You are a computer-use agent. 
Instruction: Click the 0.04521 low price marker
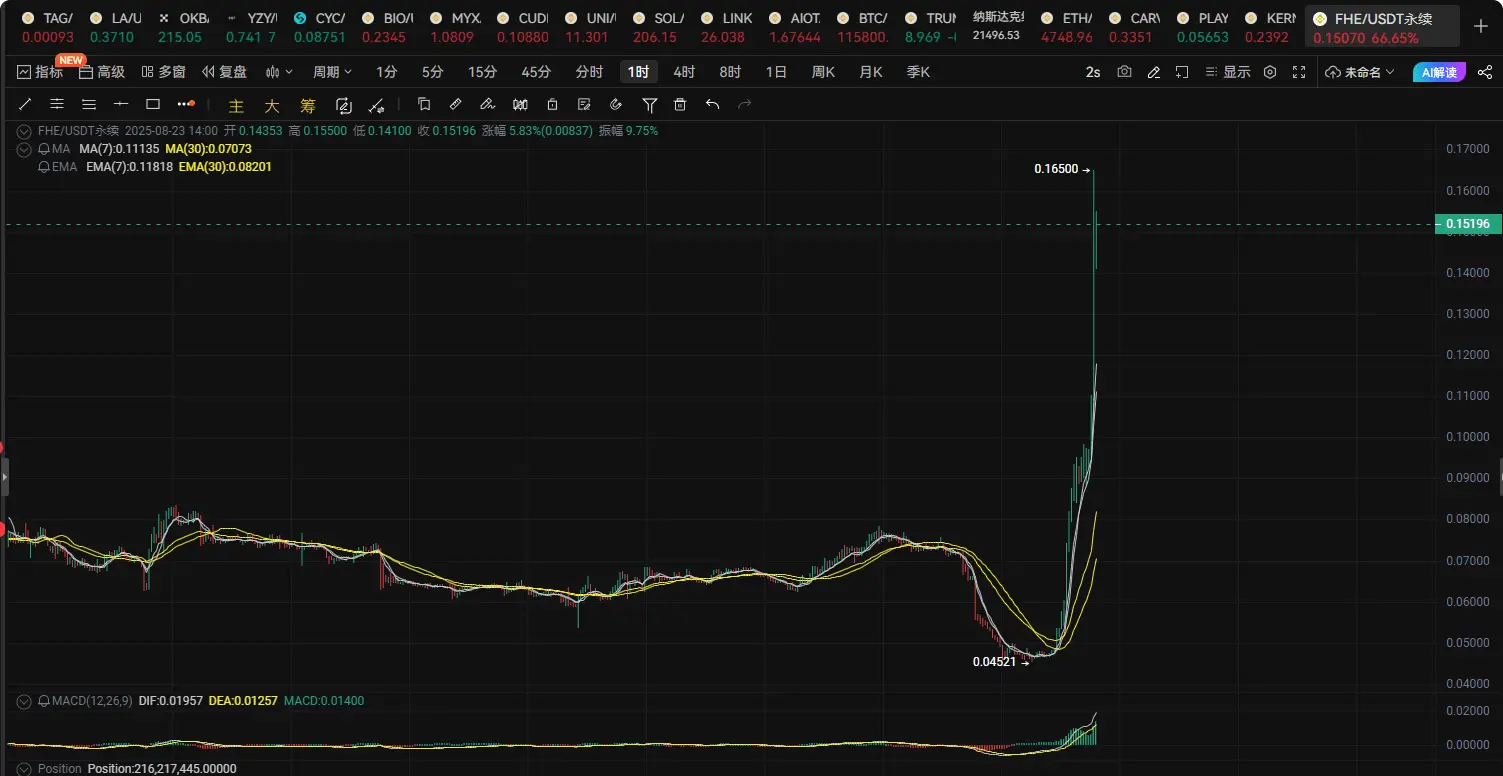[x=1001, y=661]
